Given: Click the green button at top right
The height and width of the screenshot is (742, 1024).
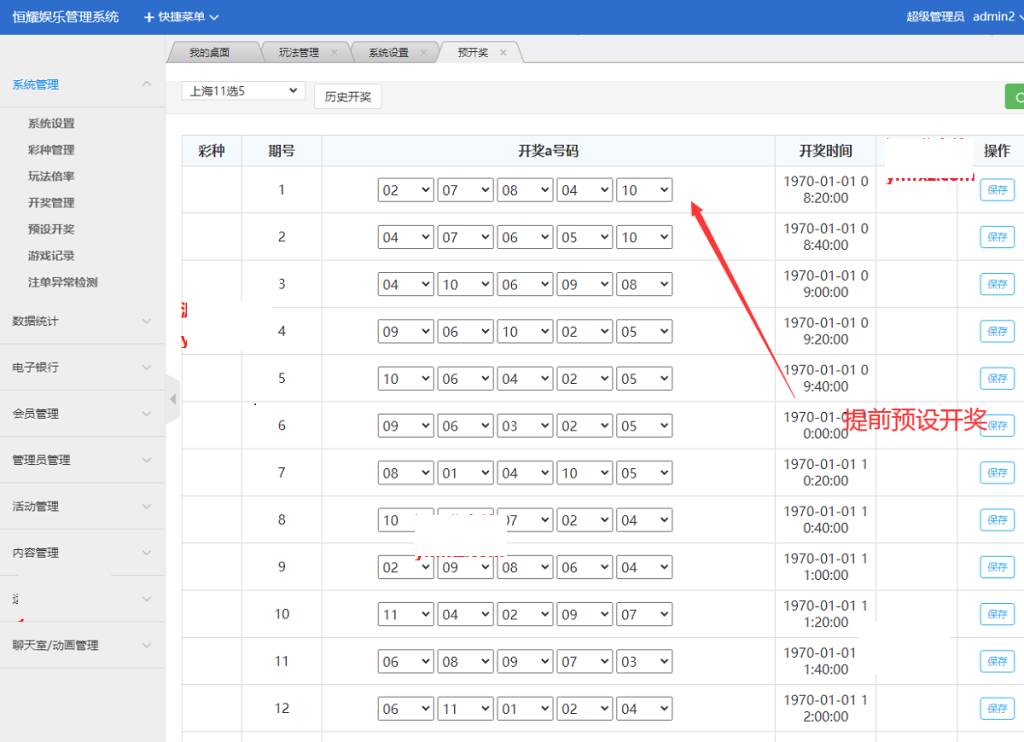Looking at the screenshot, I should [1014, 97].
